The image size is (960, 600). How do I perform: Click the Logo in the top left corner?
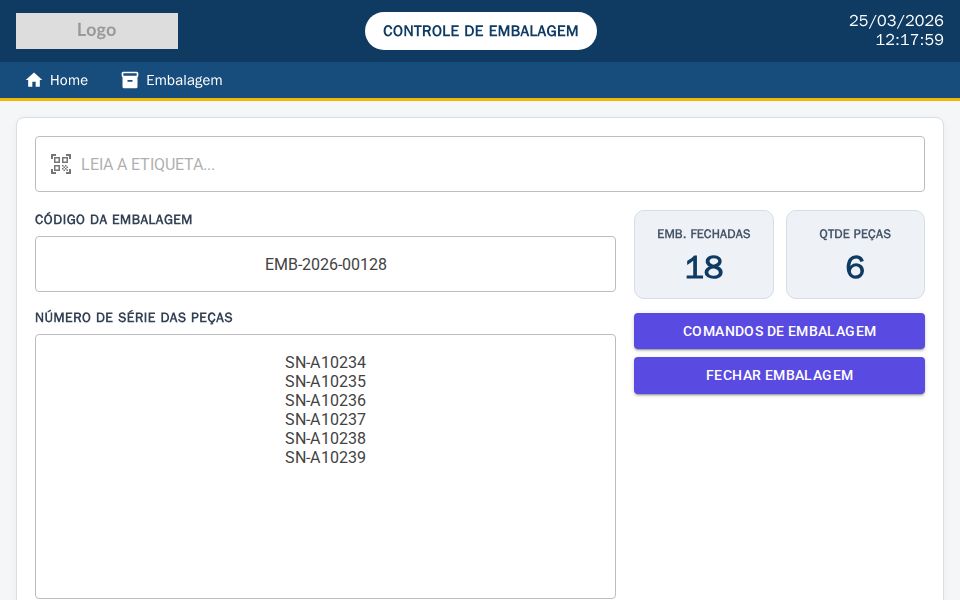pyautogui.click(x=96, y=31)
